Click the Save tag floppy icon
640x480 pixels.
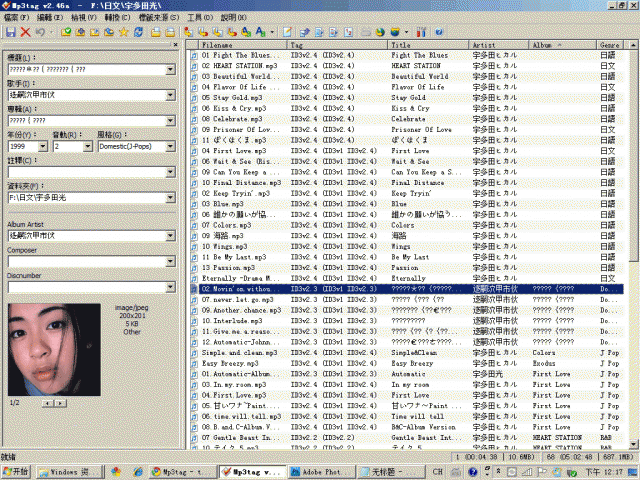[11, 32]
